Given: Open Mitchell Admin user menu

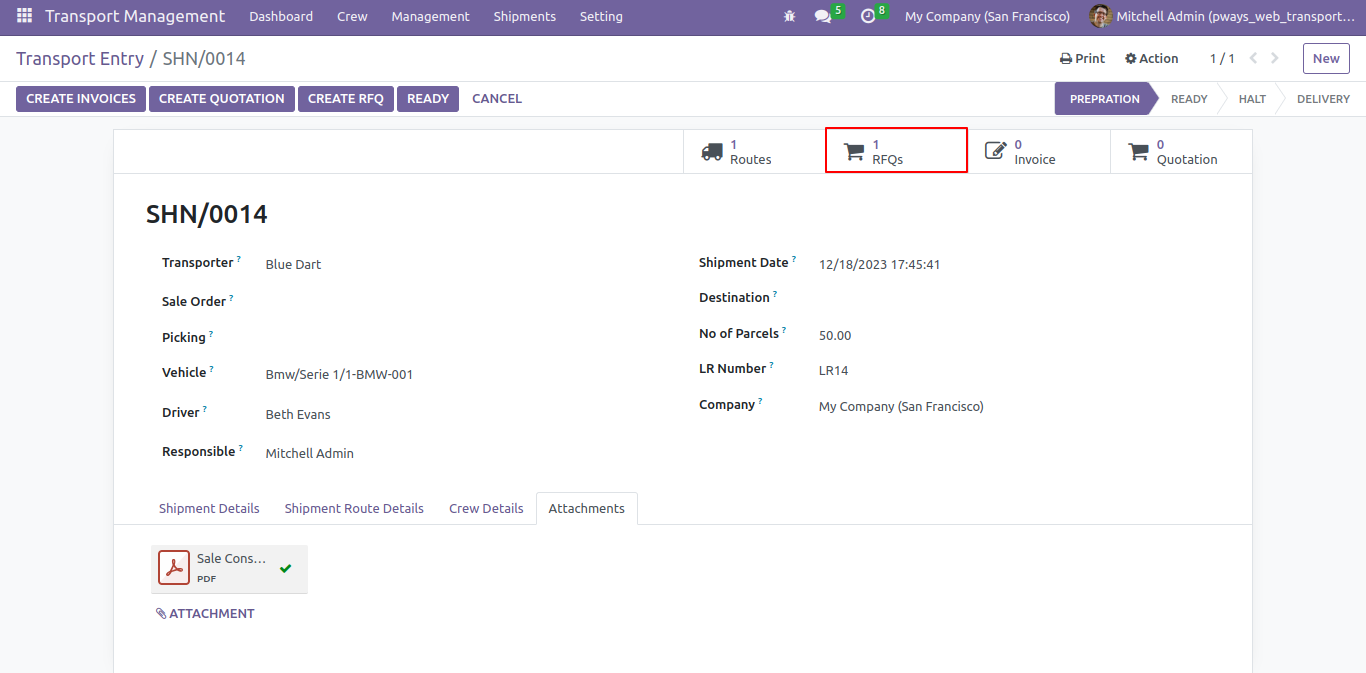Looking at the screenshot, I should tap(1222, 17).
